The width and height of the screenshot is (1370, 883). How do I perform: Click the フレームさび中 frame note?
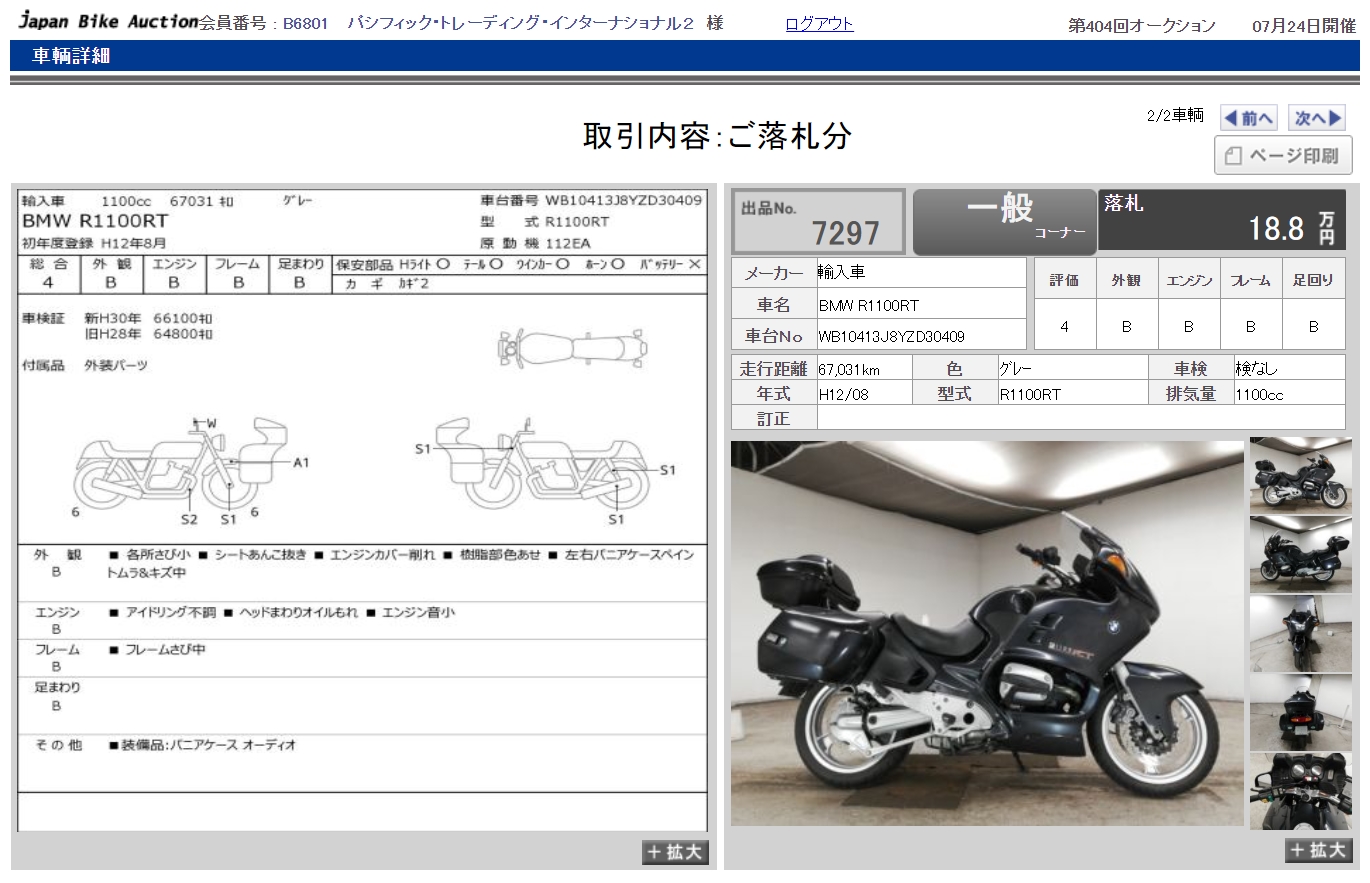point(157,650)
